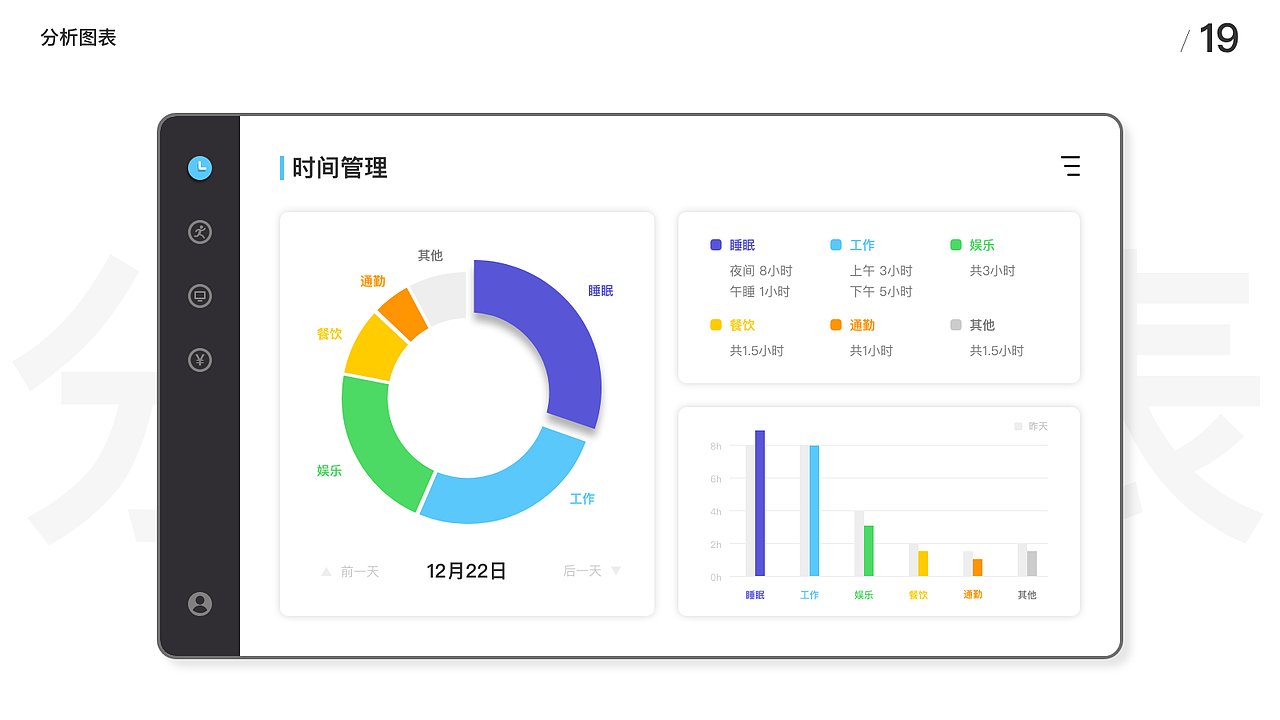Click the 午睡 1小时 detail text

click(760, 292)
